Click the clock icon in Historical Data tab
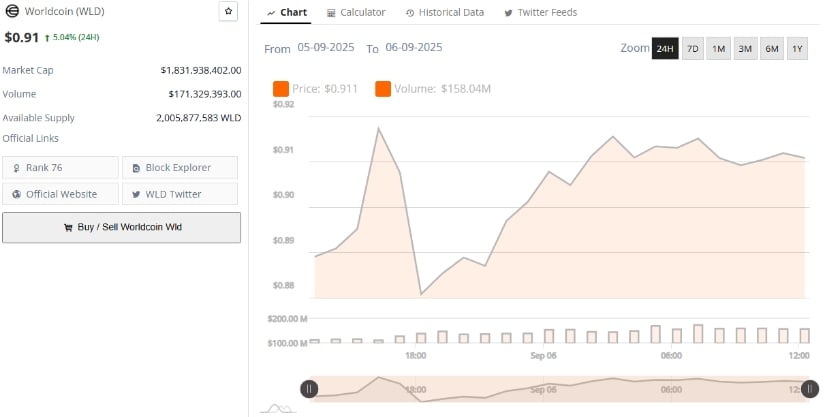Image resolution: width=825 pixels, height=417 pixels. pyautogui.click(x=410, y=13)
